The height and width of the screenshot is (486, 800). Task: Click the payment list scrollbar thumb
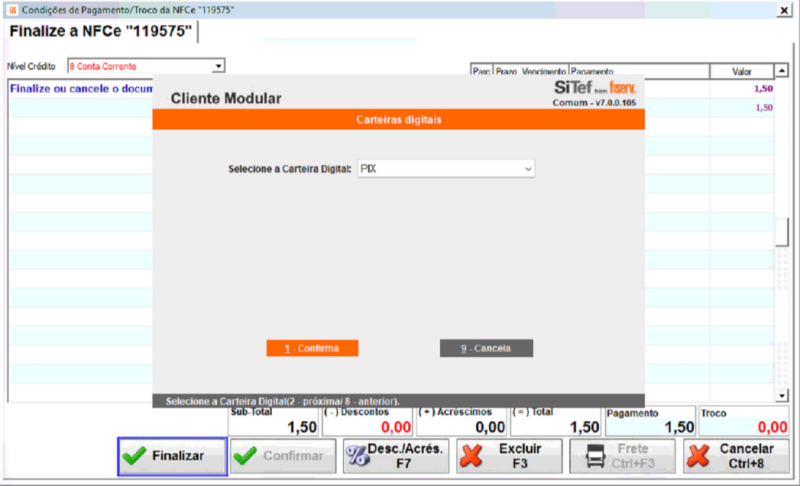[x=782, y=232]
